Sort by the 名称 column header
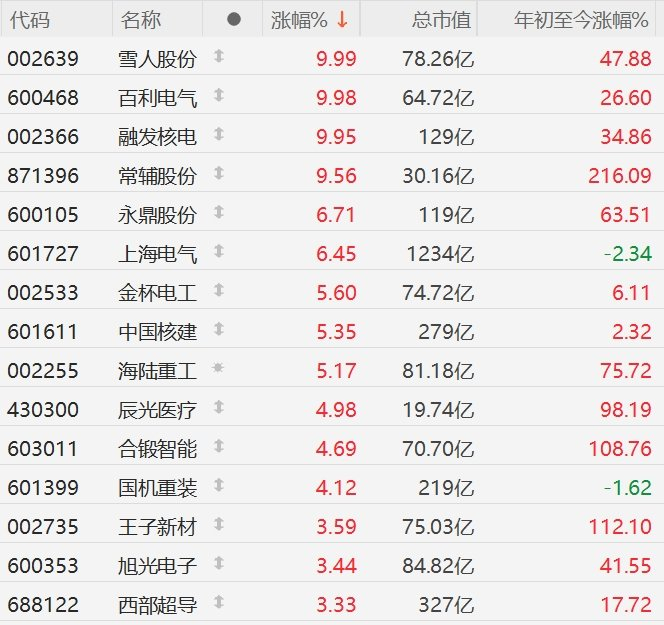Screen dimensions: 664x625 [x=141, y=20]
